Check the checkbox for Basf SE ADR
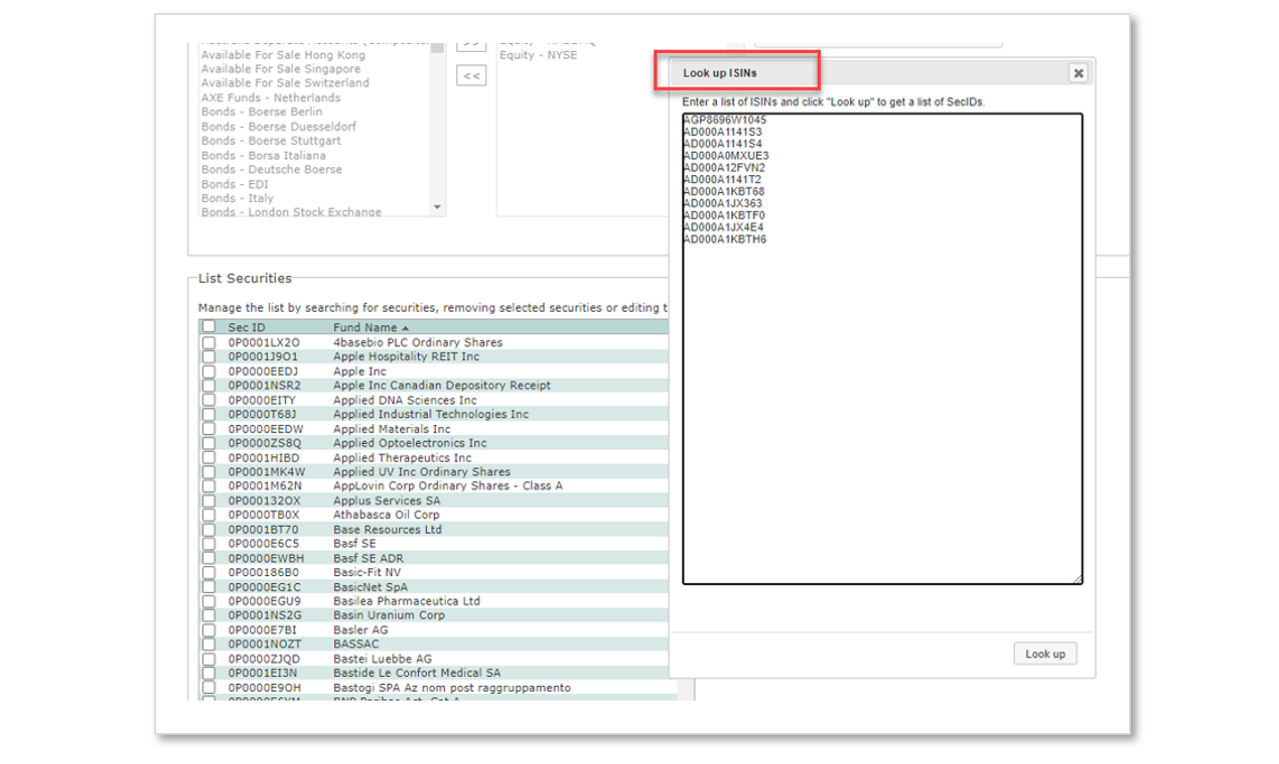Viewport: 1279px width, 764px height. (208, 558)
